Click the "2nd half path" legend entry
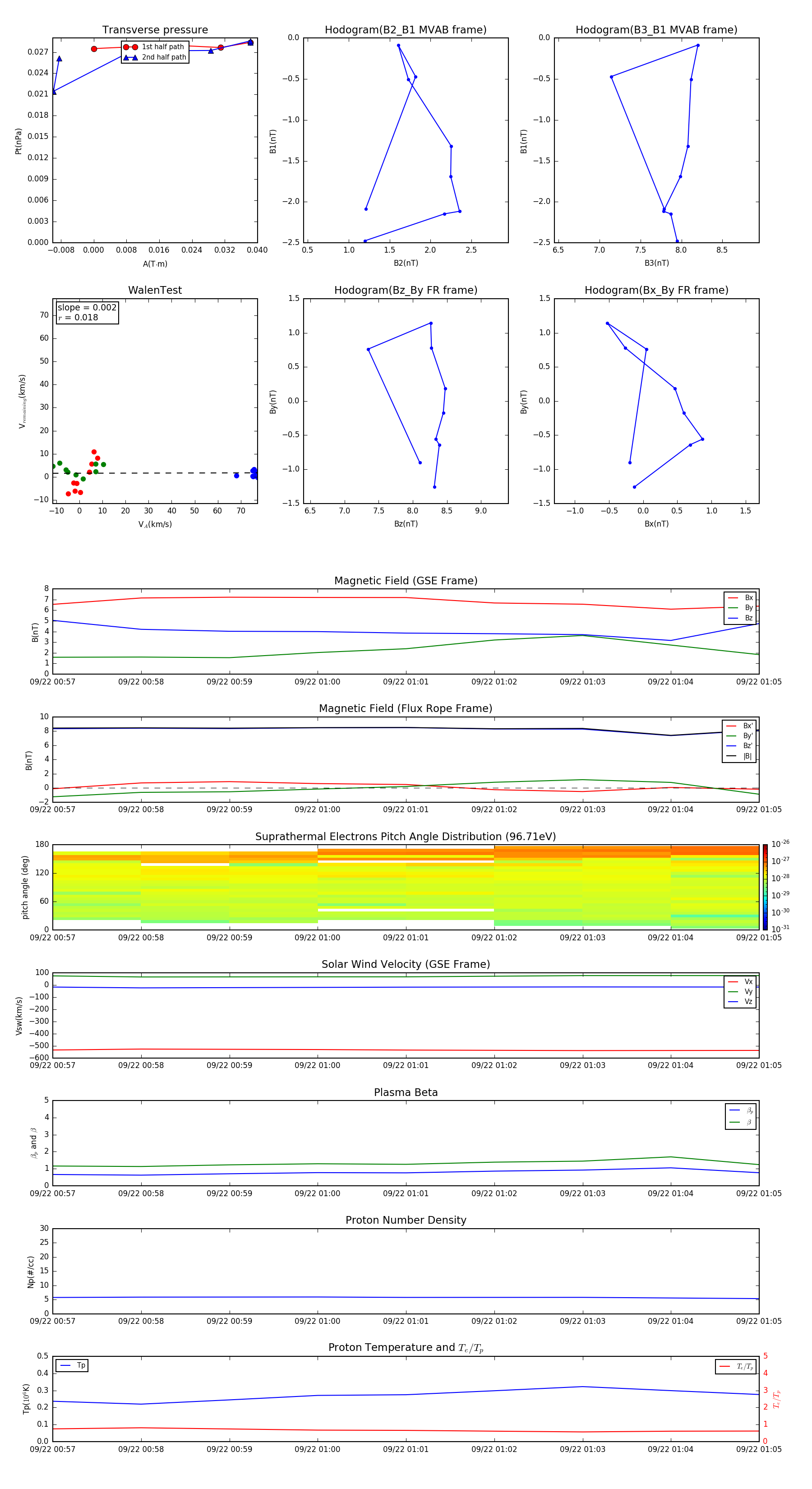This screenshot has height=1489, width=812. (155, 57)
